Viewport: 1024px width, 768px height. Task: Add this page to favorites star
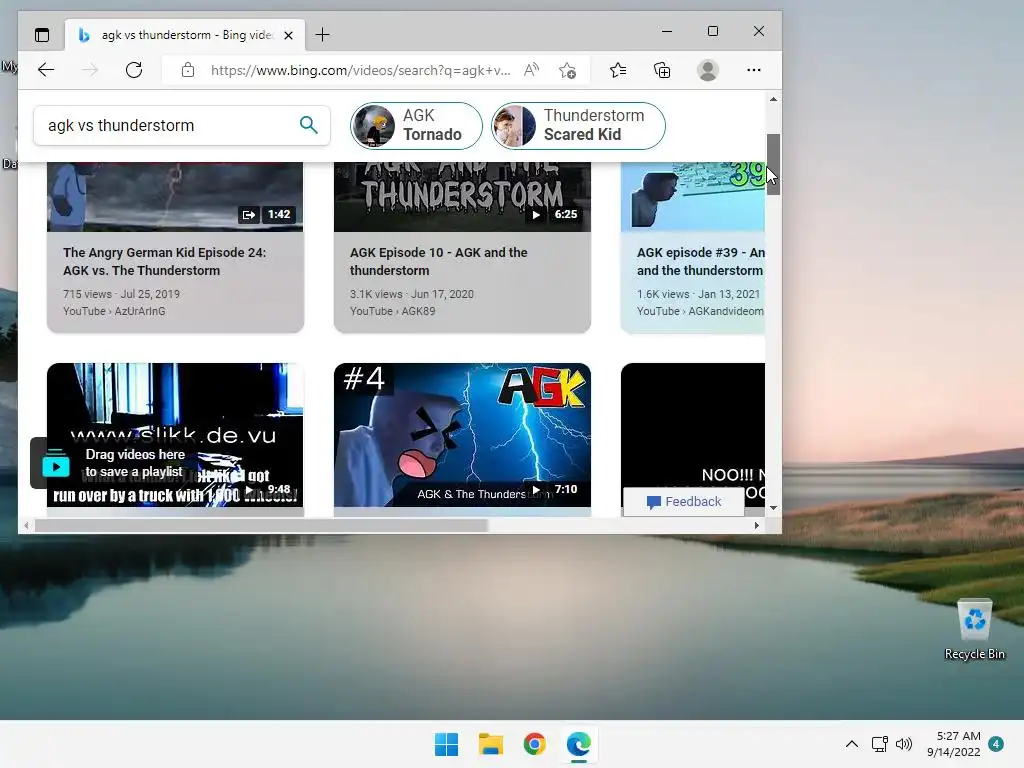click(x=568, y=70)
